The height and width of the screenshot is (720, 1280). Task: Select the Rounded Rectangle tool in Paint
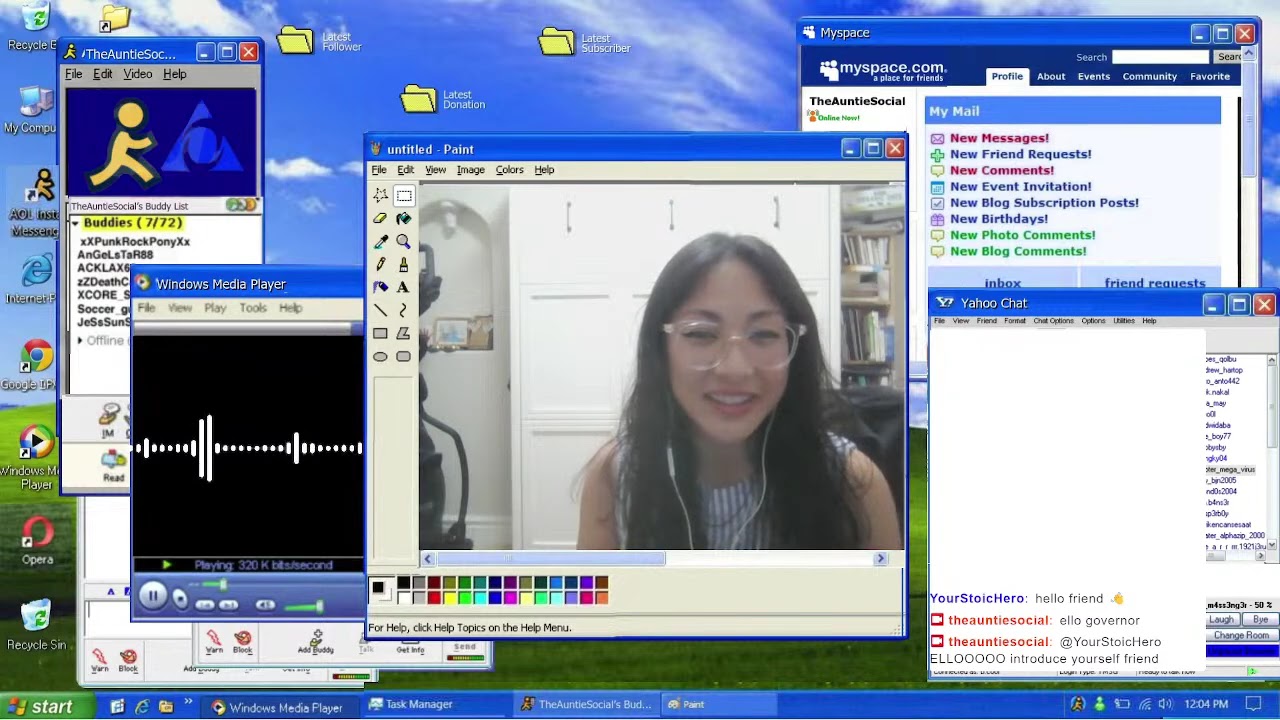point(404,357)
